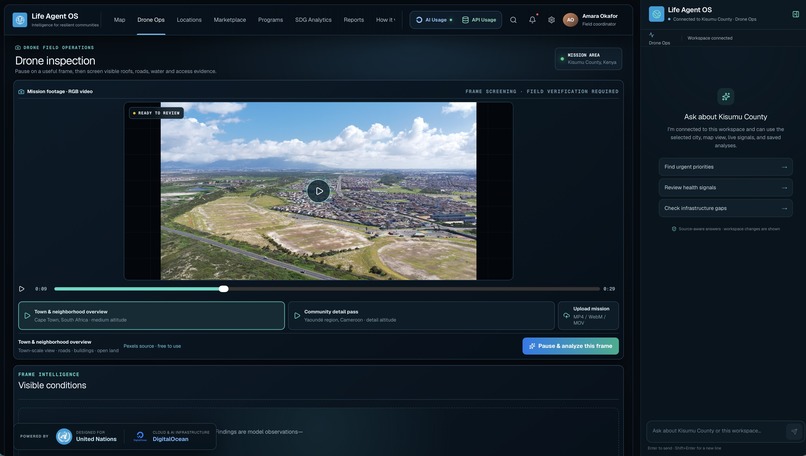The height and width of the screenshot is (456, 806).
Task: Open the settings gear icon
Action: 551,20
